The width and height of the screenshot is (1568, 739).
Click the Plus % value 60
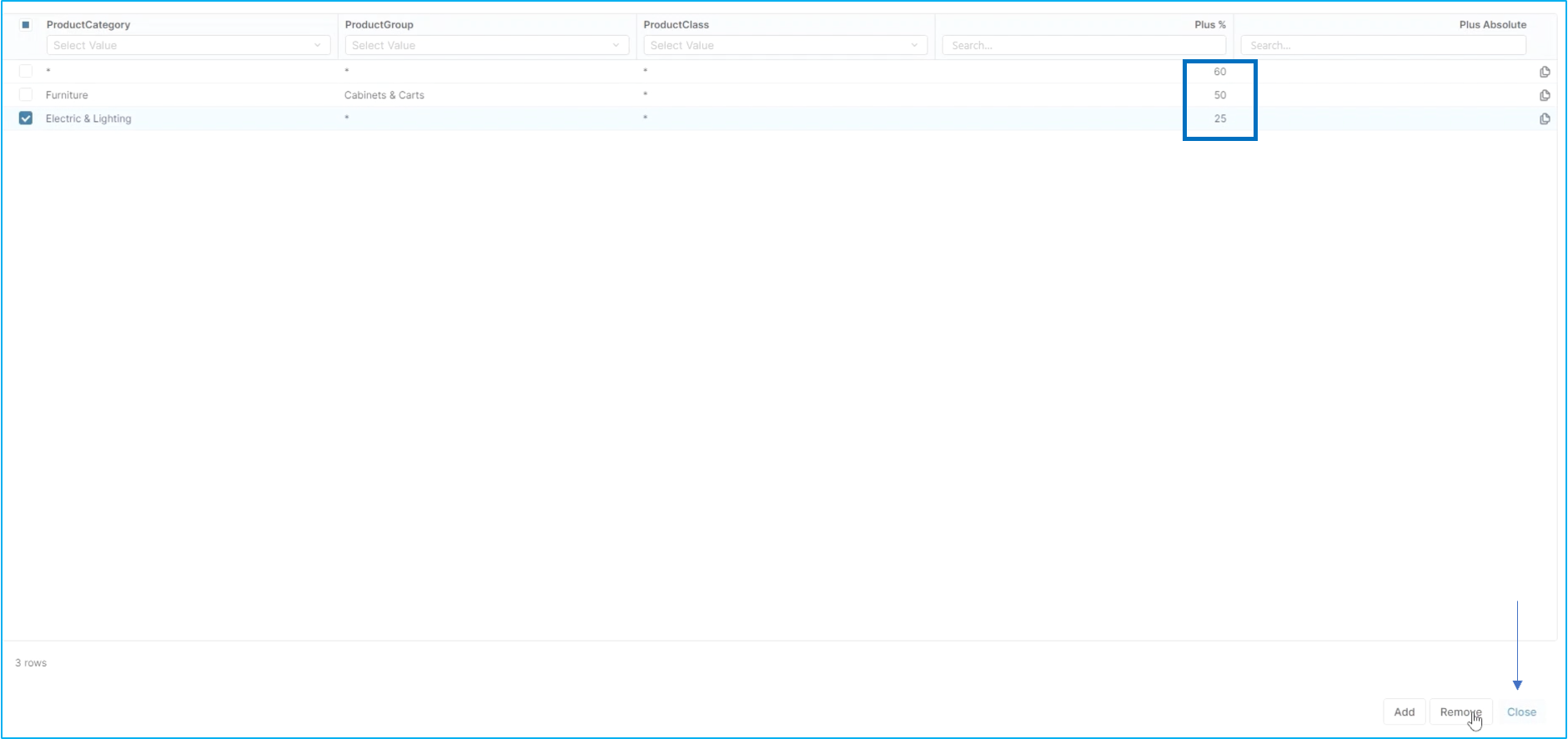1219,72
